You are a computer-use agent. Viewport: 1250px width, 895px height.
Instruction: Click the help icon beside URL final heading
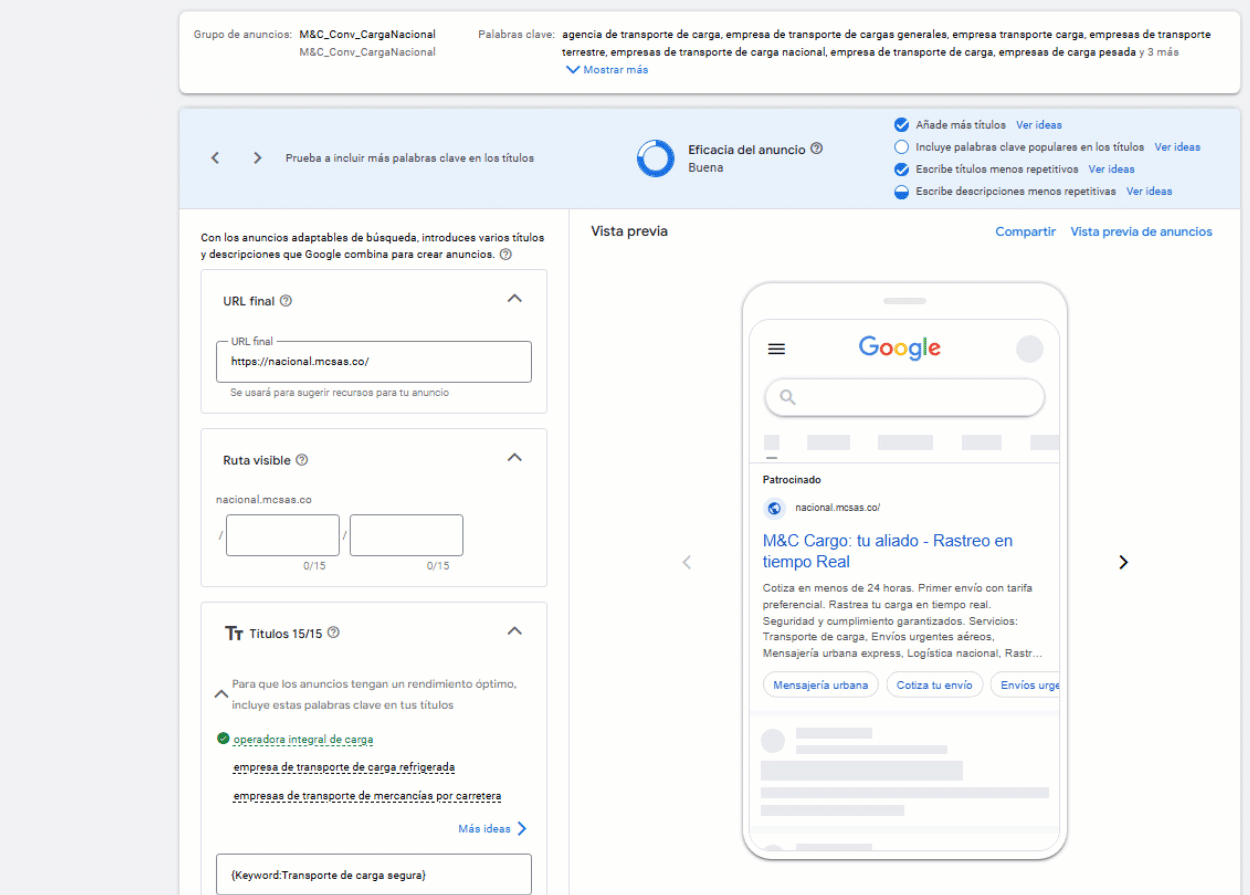coord(286,301)
